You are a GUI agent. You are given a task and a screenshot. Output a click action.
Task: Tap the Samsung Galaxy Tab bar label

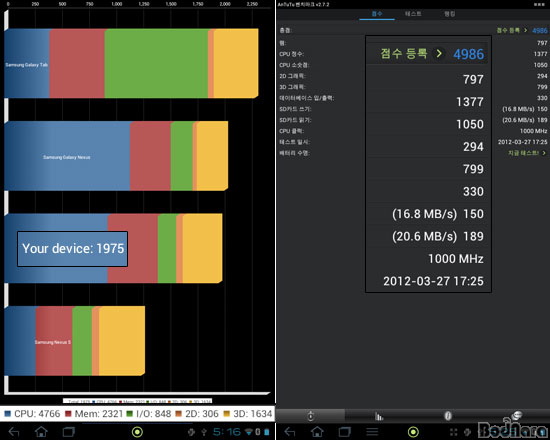[26, 65]
